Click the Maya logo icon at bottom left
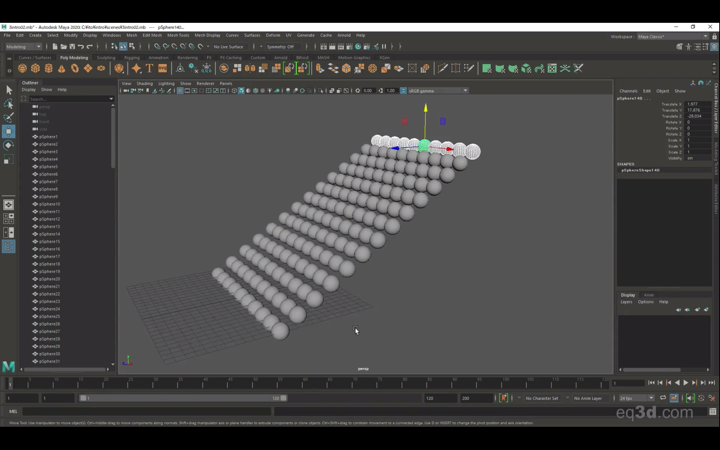 point(9,367)
